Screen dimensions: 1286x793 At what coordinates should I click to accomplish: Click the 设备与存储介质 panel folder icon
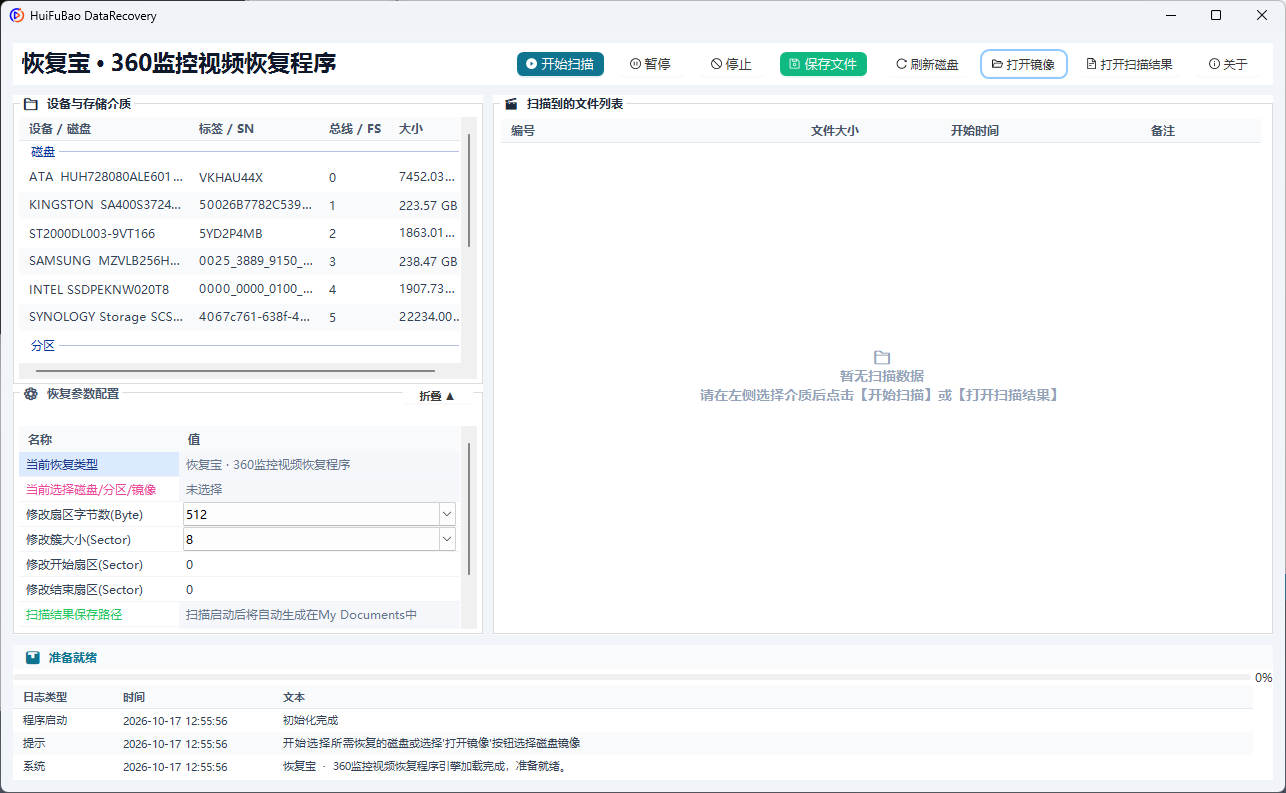(31, 104)
